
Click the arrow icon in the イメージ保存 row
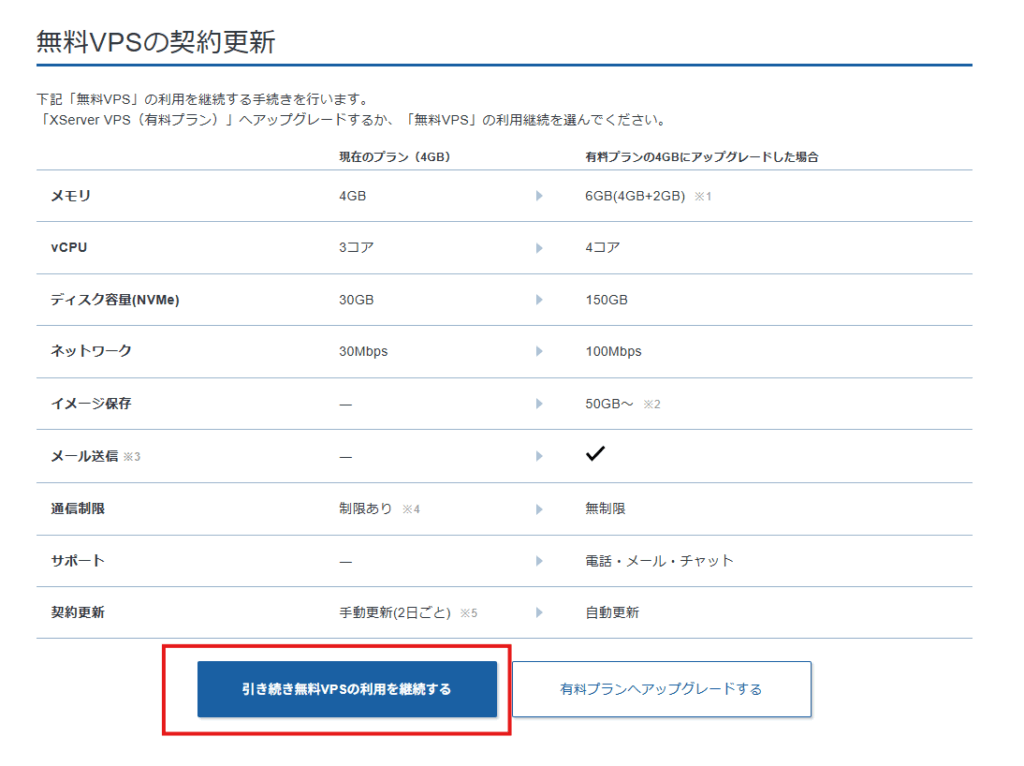[539, 404]
